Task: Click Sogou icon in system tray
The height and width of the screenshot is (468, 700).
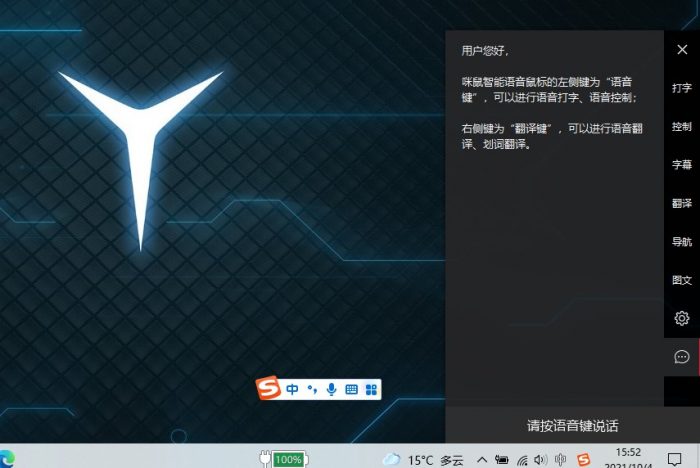Action: tap(583, 459)
